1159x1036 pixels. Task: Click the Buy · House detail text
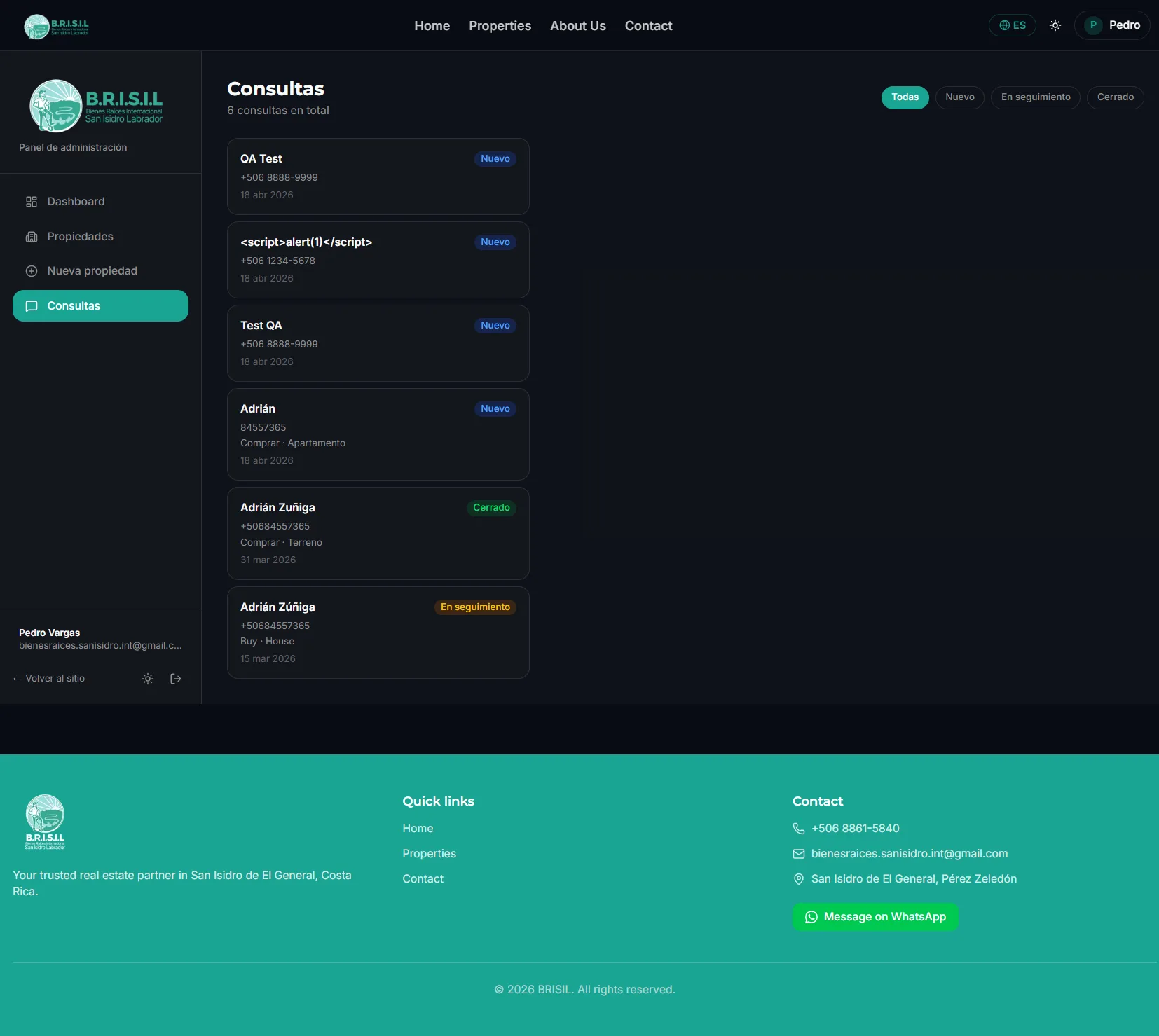click(x=267, y=642)
